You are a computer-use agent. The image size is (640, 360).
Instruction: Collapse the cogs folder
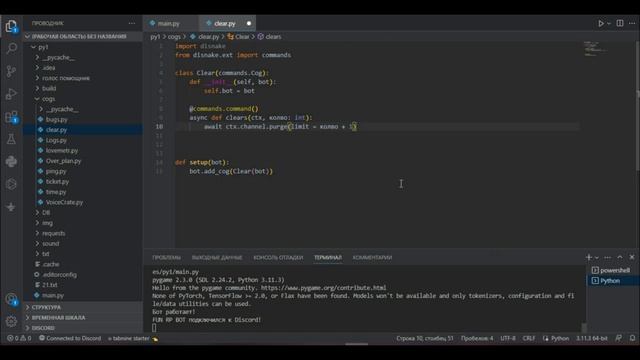point(82,99)
